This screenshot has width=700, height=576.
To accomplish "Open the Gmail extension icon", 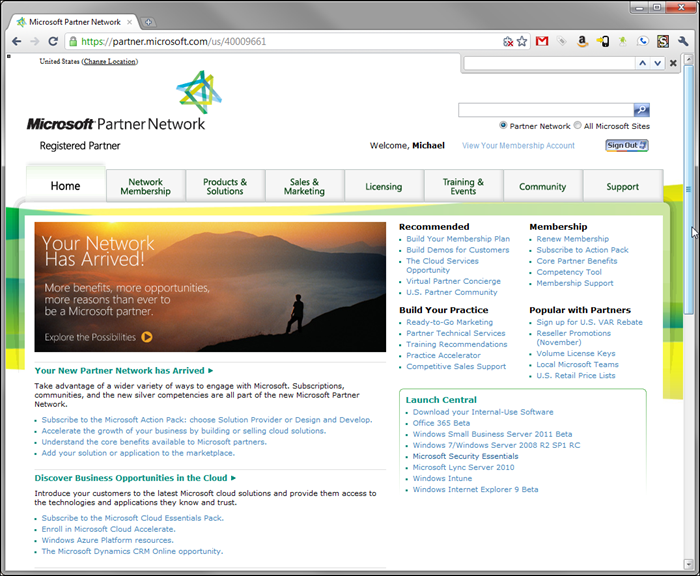I will point(542,42).
